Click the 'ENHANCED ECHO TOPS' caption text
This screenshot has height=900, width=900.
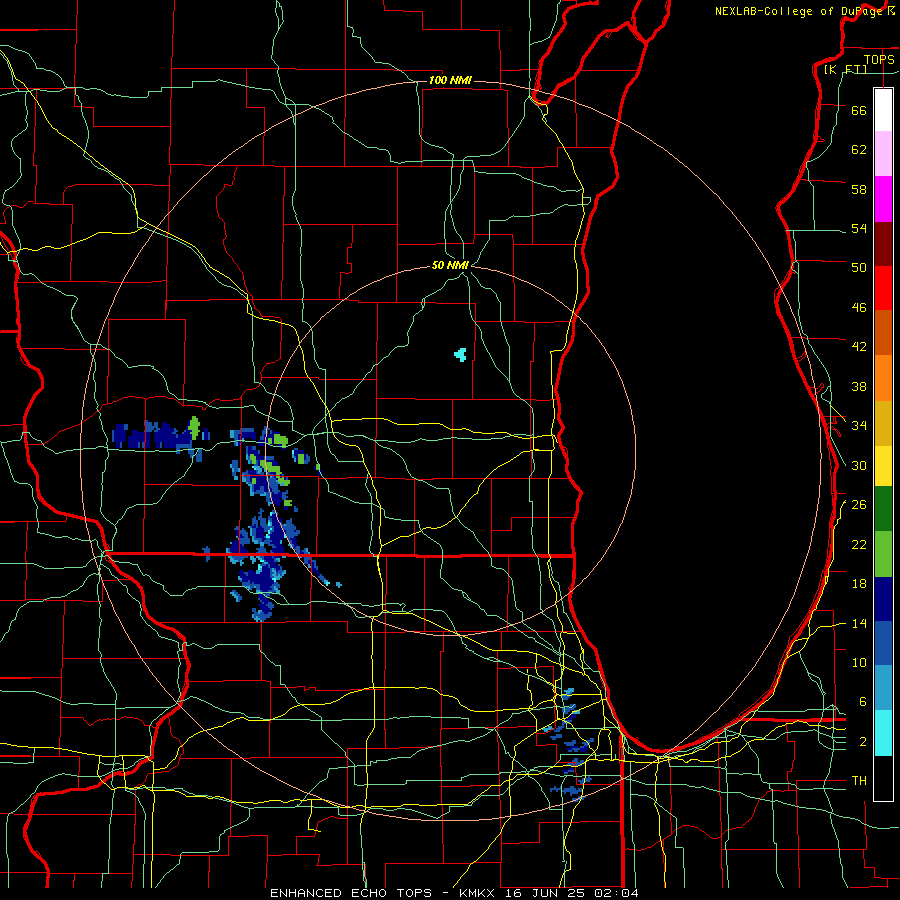[351, 893]
